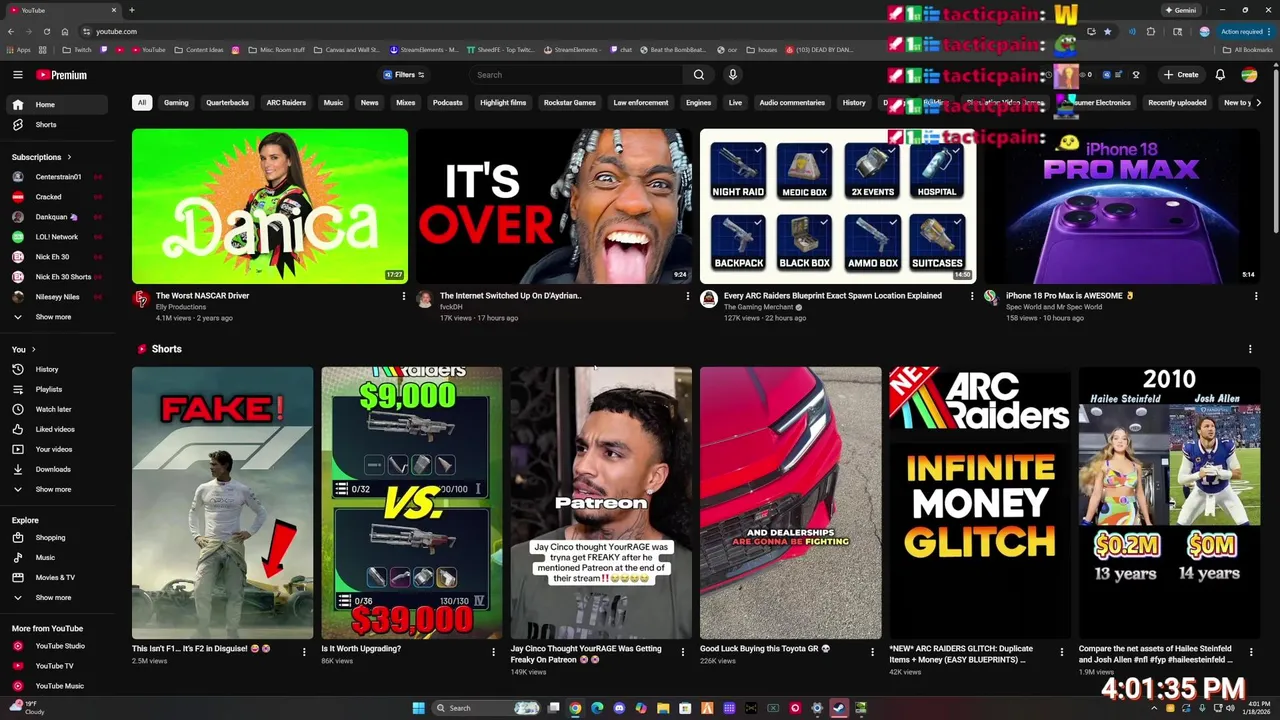Screen dimensions: 1280x720
Task: Click the Create button
Action: (x=1181, y=75)
